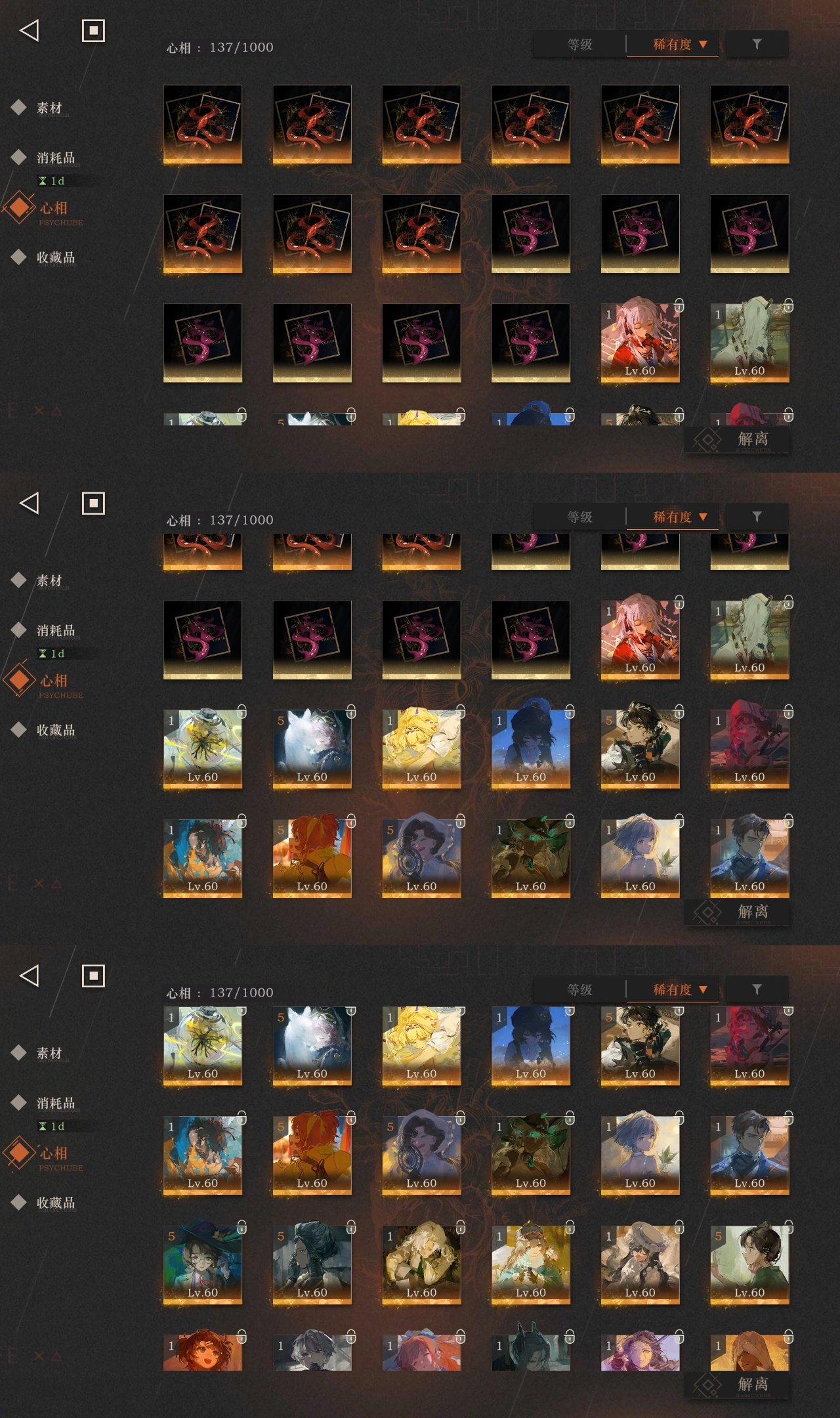Click the funnel filter icon in the topmost screenshot
The width and height of the screenshot is (840, 1418).
[757, 44]
